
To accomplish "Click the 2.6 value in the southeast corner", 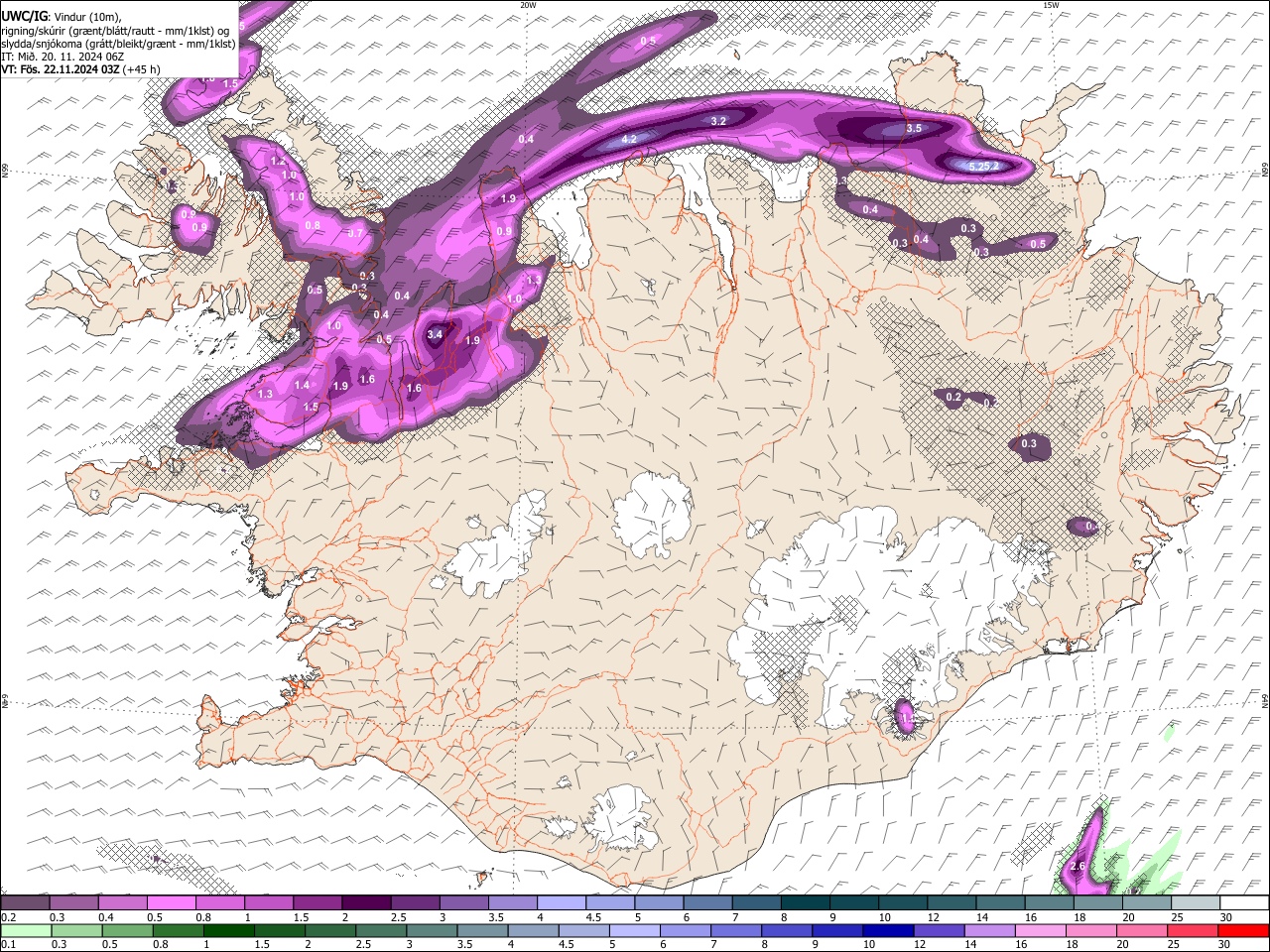I will coord(1078,868).
